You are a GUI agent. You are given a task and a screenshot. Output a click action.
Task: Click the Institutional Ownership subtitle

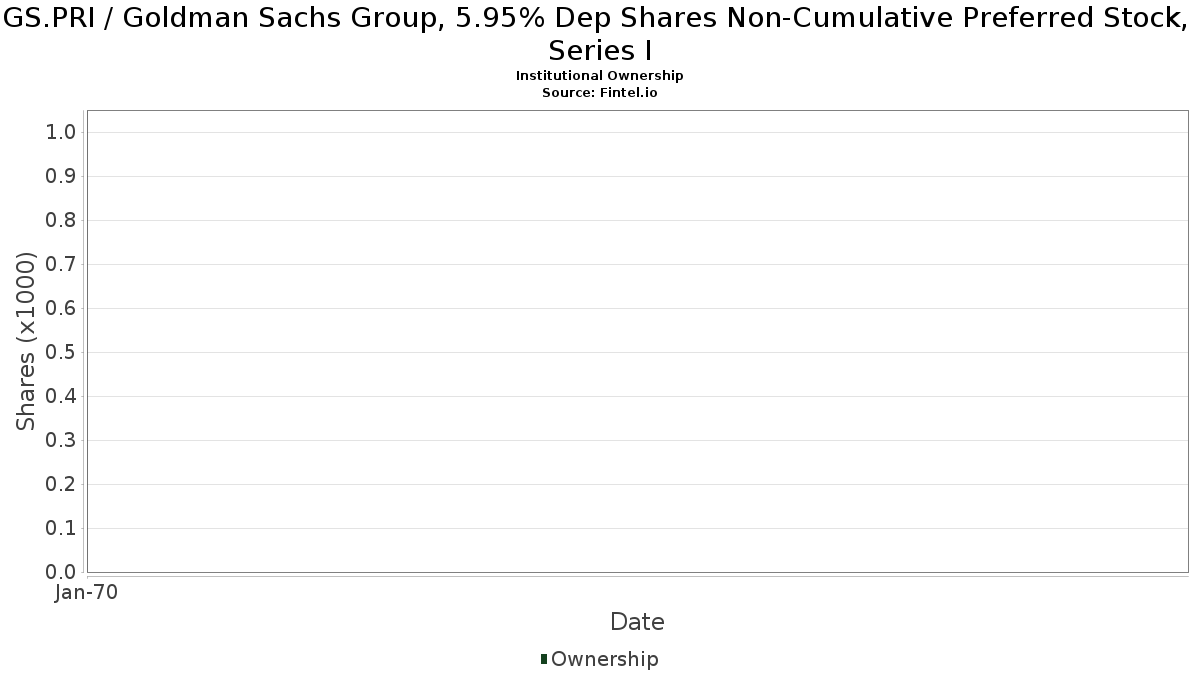coord(600,76)
